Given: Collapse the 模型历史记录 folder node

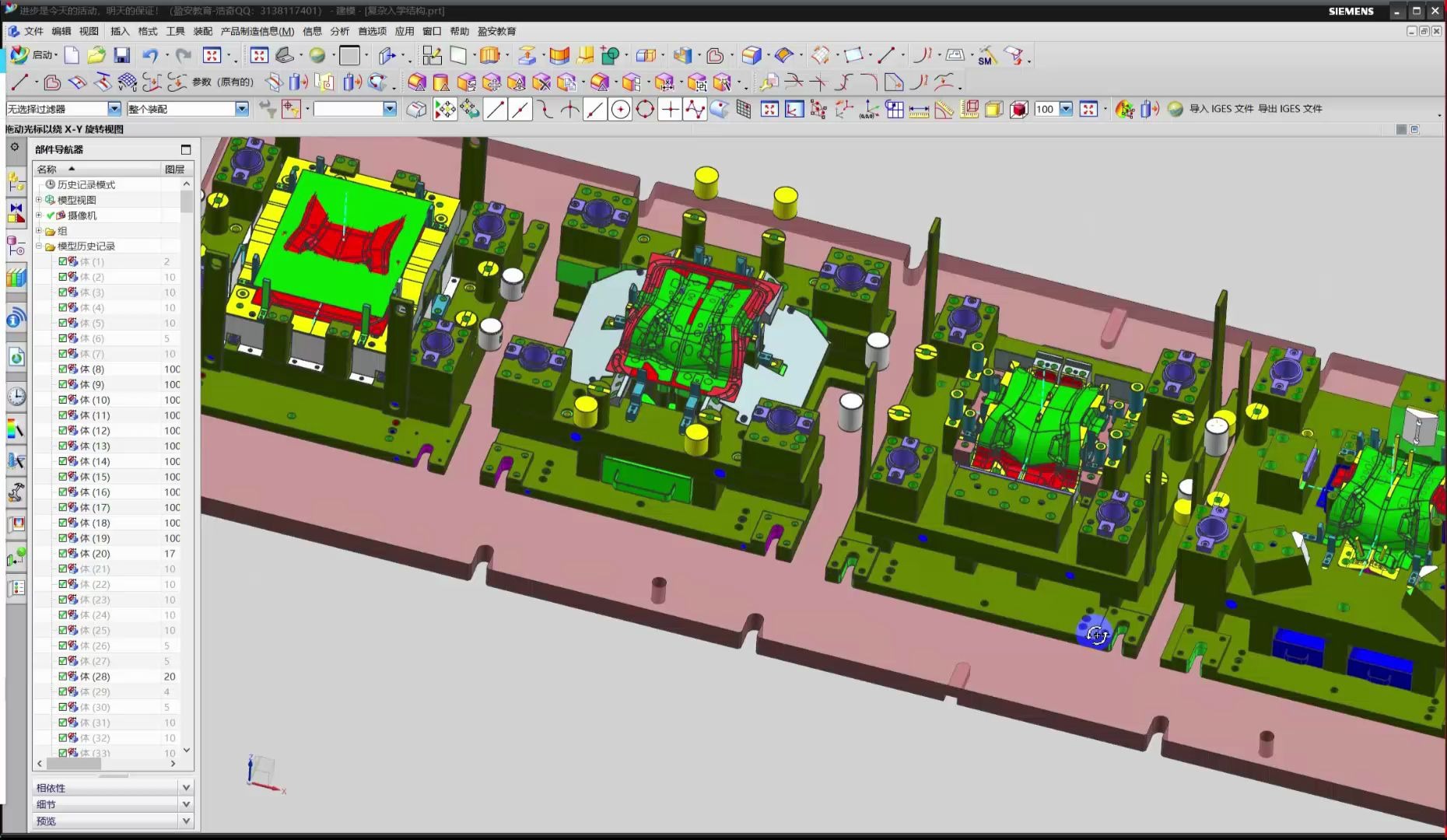Looking at the screenshot, I should [39, 246].
